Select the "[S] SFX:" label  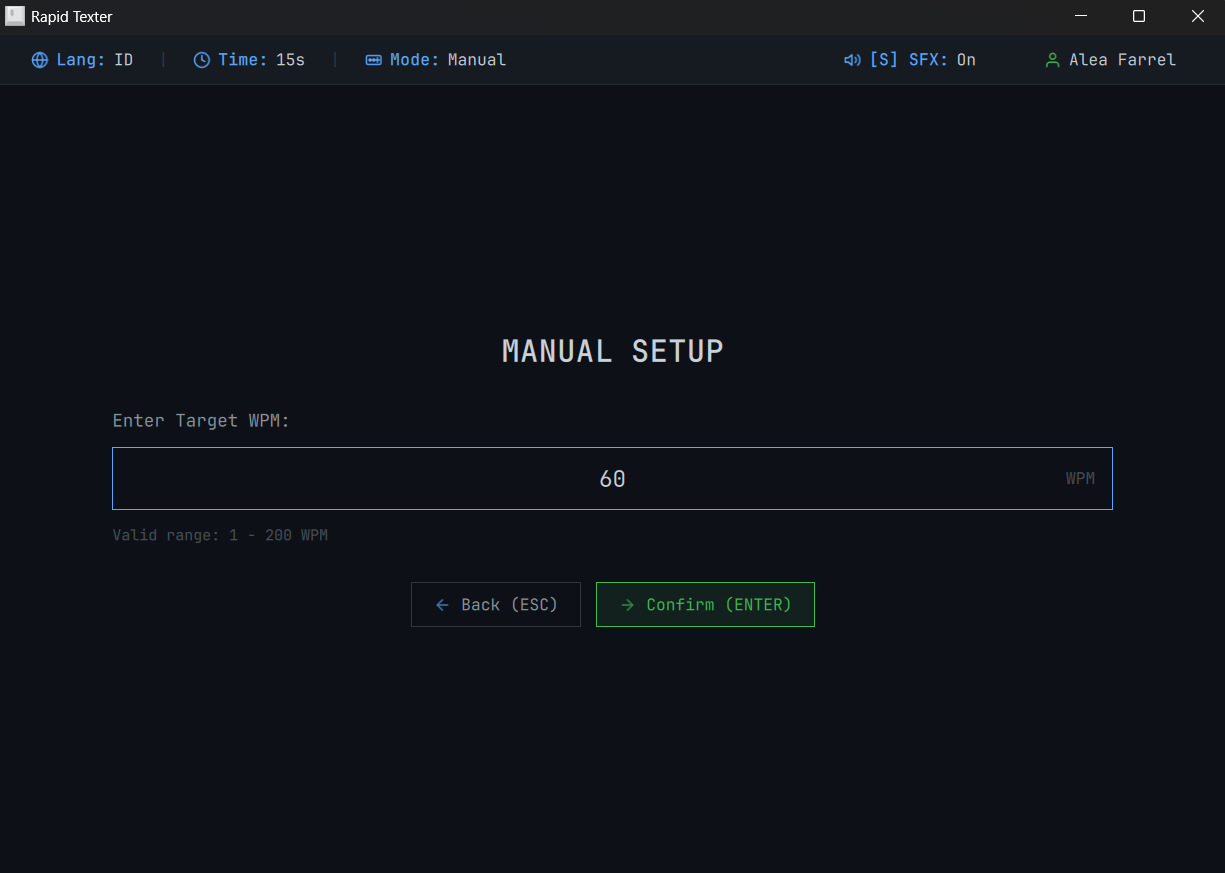(x=909, y=60)
